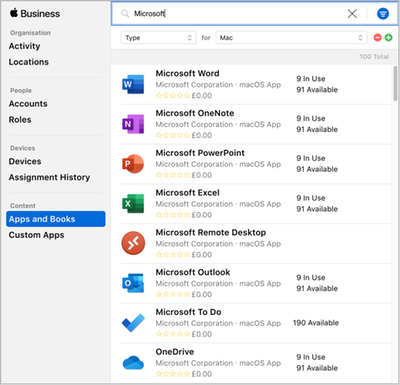400x385 pixels.
Task: Go to Custom Apps in sidebar
Action: tap(36, 235)
